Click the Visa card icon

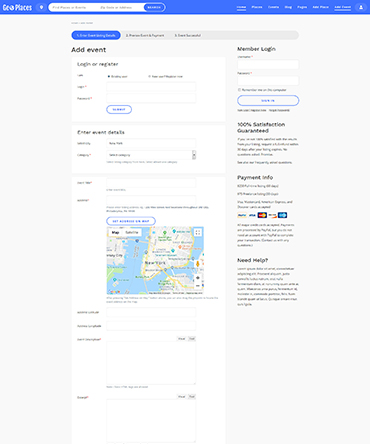(252, 215)
